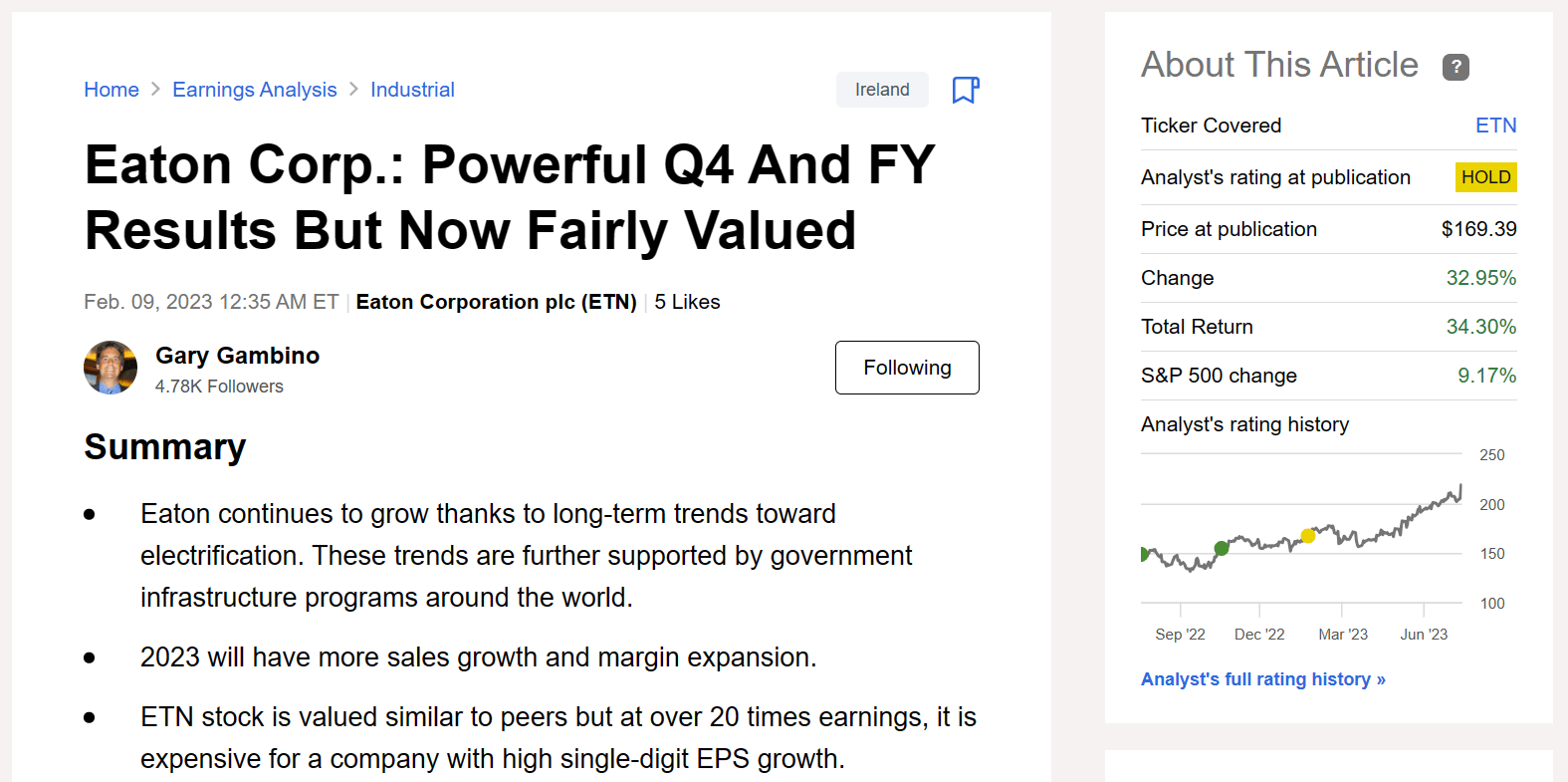
Task: Click the 5 Likes count
Action: [687, 302]
